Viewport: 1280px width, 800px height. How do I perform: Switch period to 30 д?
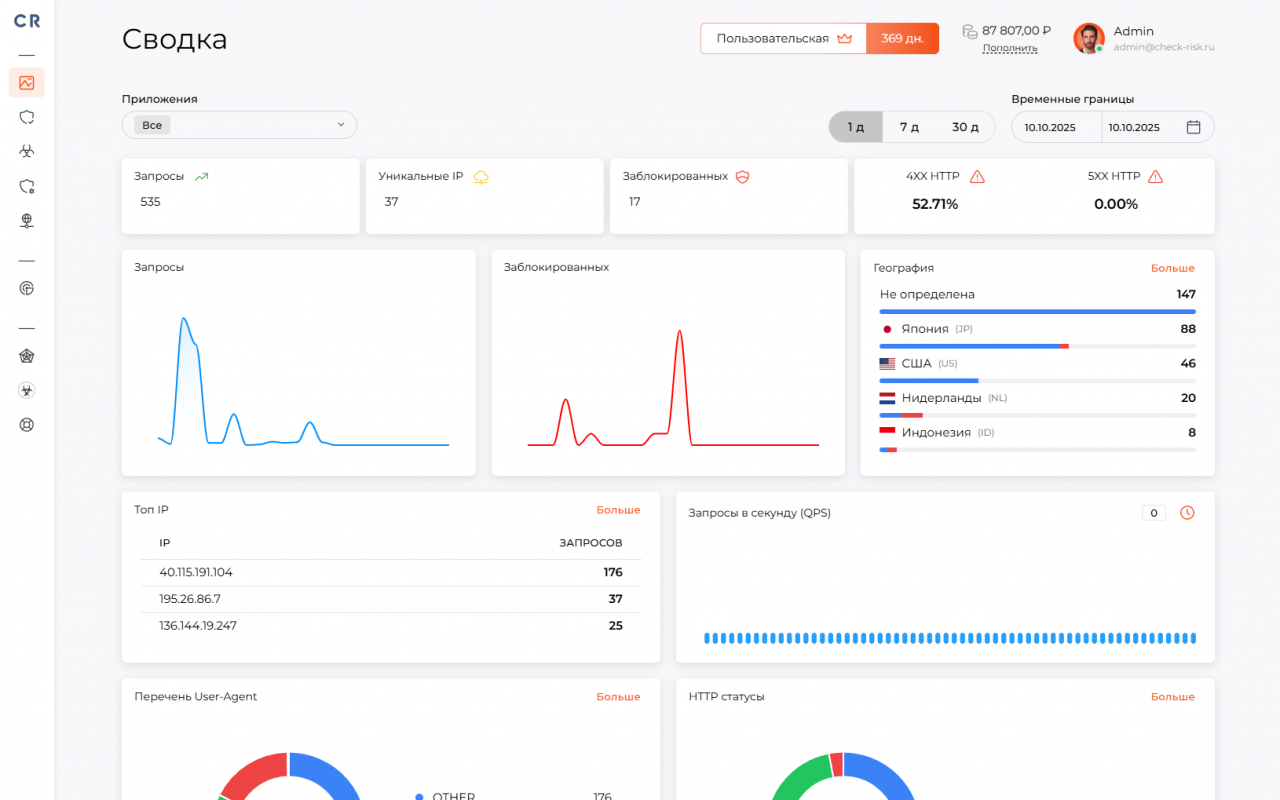point(965,127)
